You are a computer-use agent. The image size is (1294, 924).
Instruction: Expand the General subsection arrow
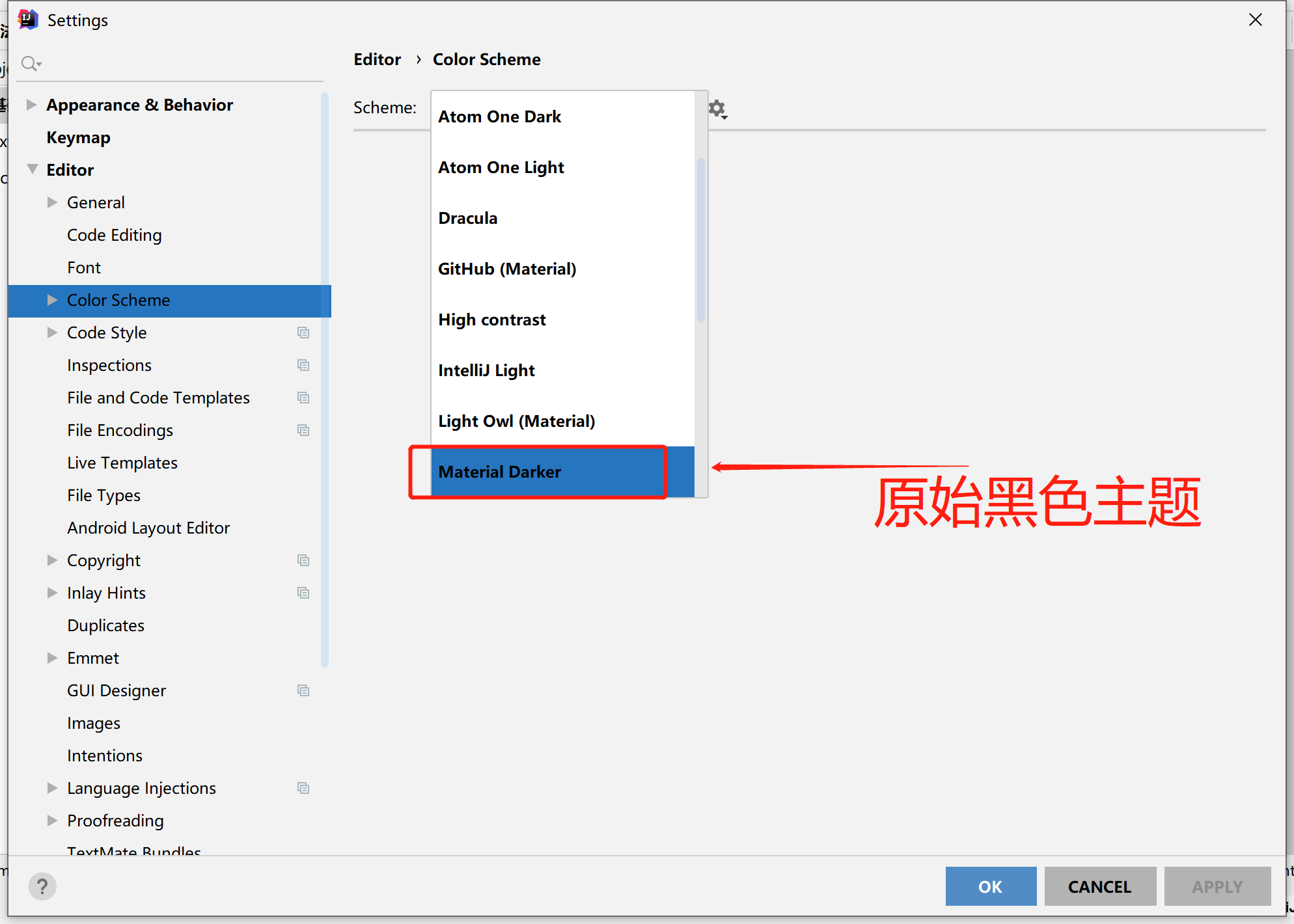[x=52, y=202]
